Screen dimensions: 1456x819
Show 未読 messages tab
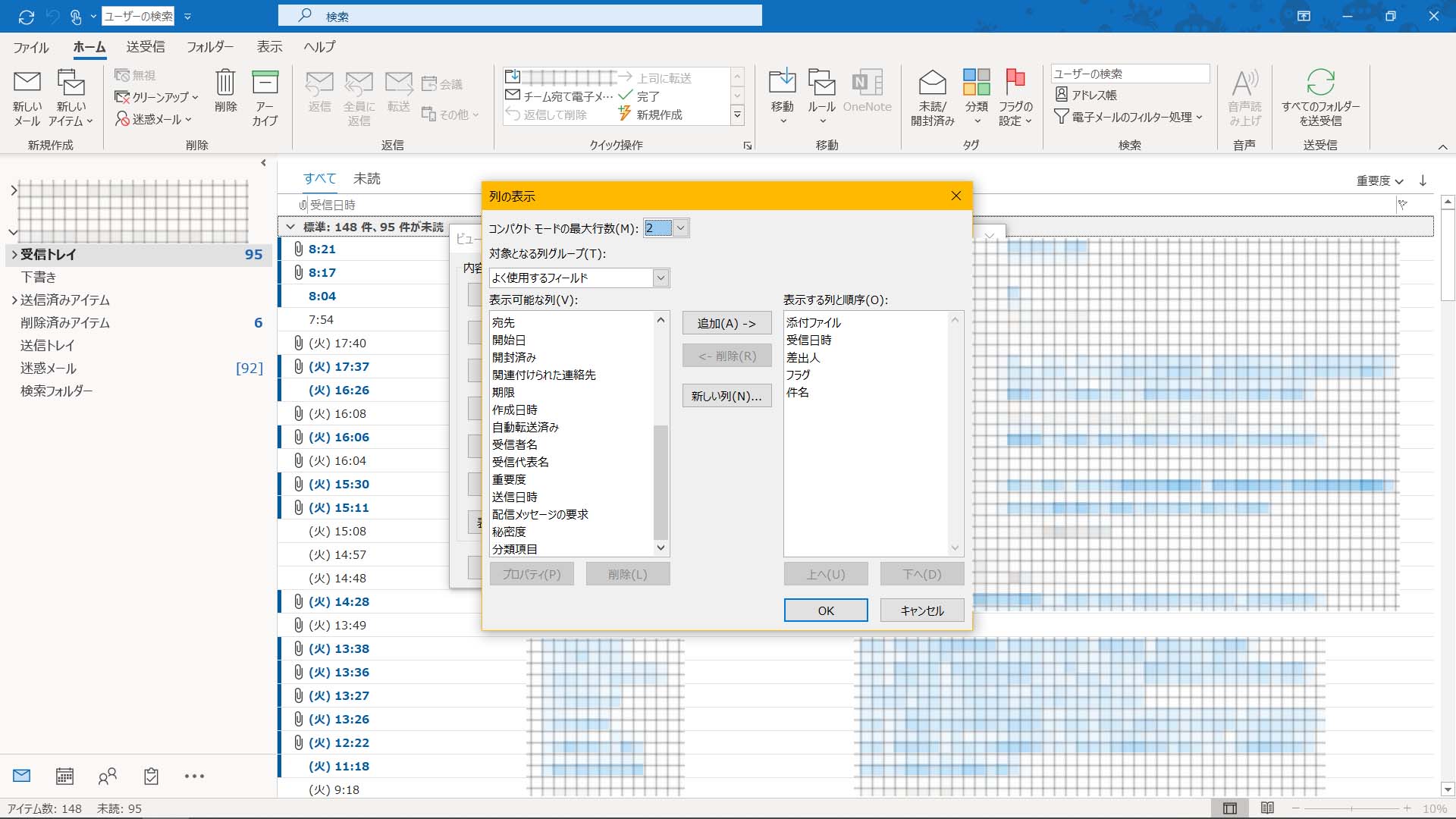coord(367,179)
